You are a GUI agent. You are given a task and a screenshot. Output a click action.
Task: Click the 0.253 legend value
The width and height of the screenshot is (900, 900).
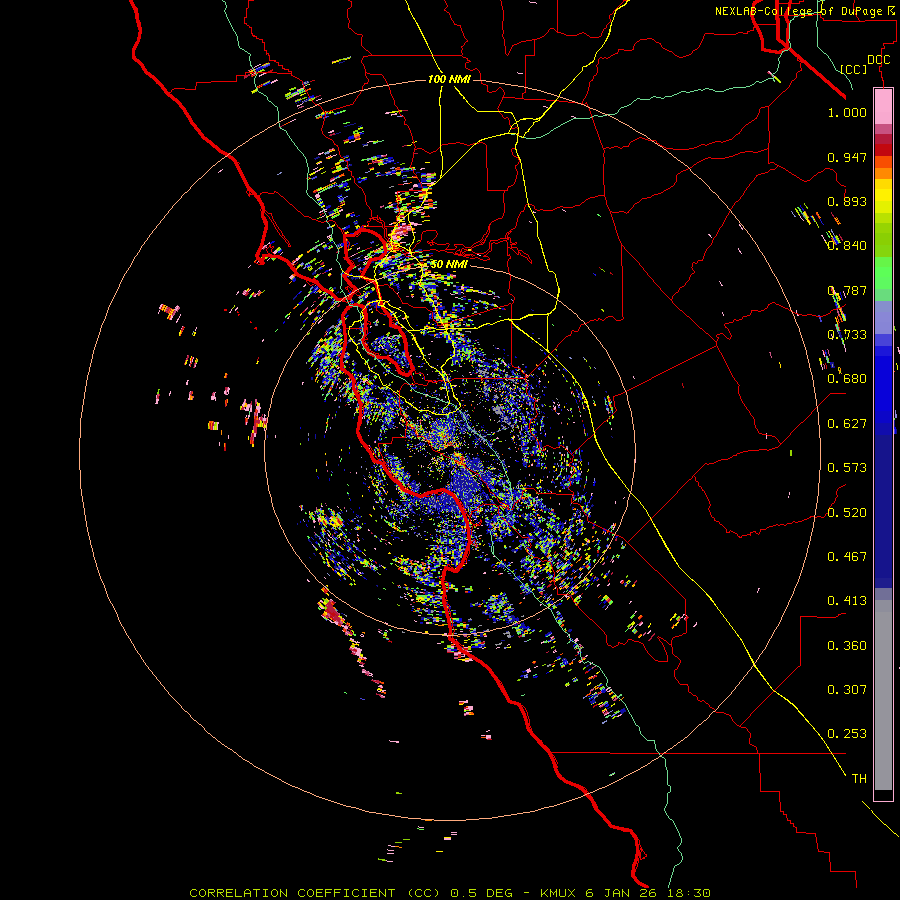847,734
